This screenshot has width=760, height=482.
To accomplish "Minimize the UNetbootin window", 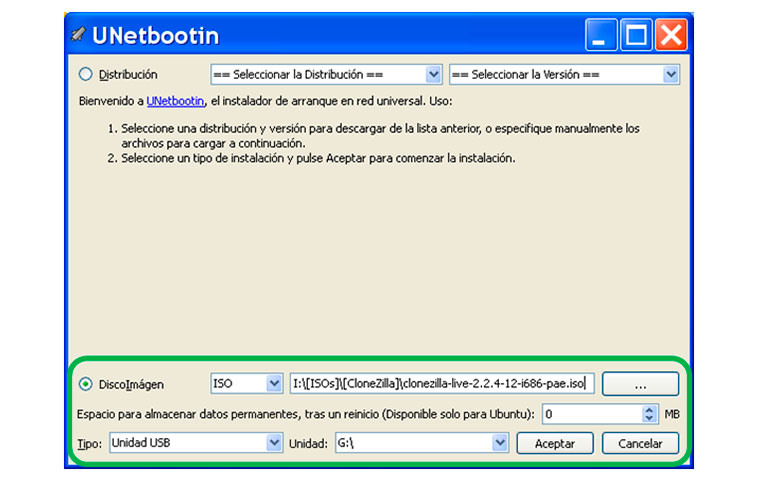I will [601, 35].
